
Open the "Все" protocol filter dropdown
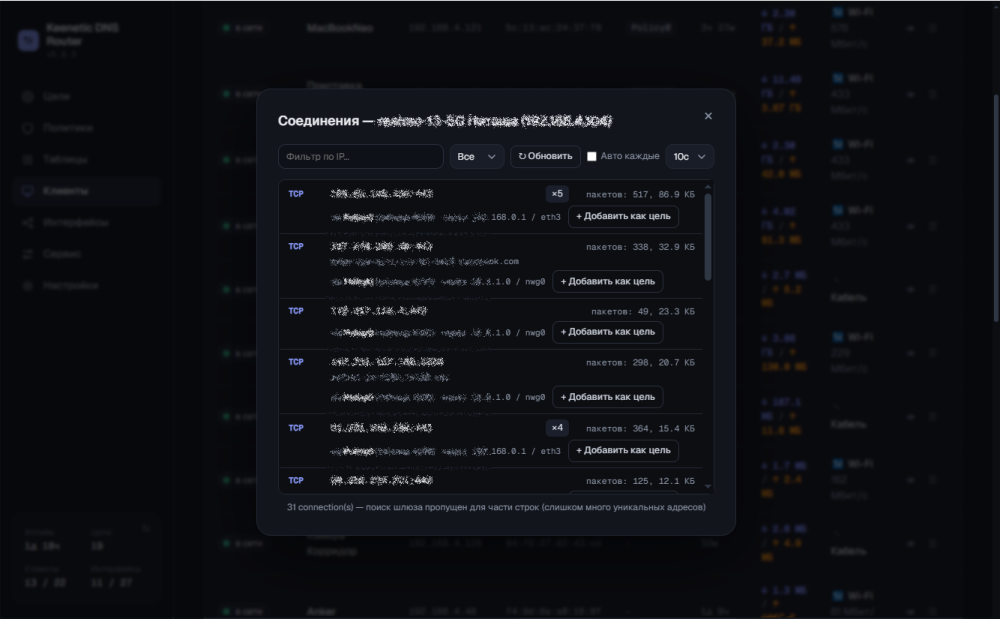point(477,157)
